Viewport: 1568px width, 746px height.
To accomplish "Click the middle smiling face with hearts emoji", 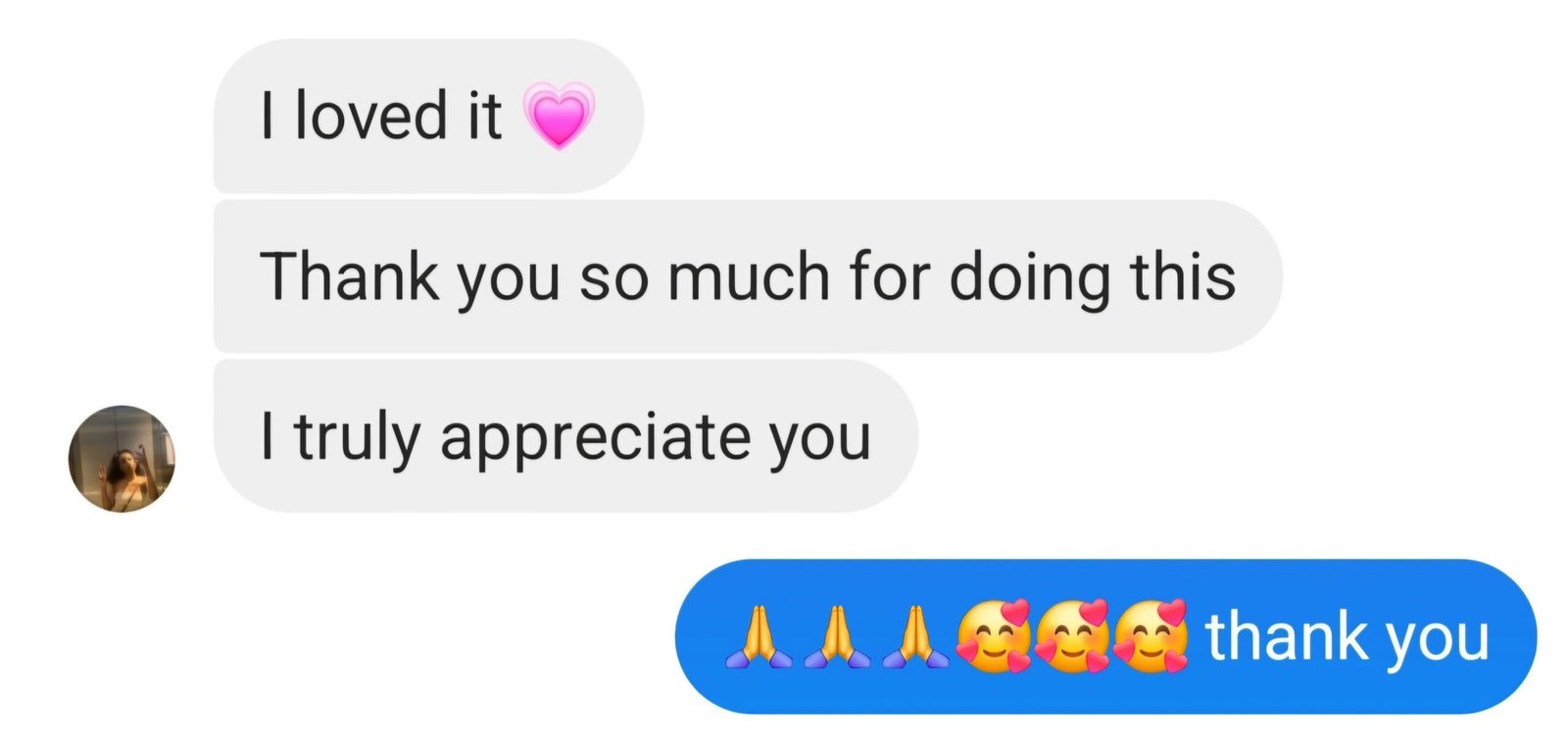I will pos(1072,635).
